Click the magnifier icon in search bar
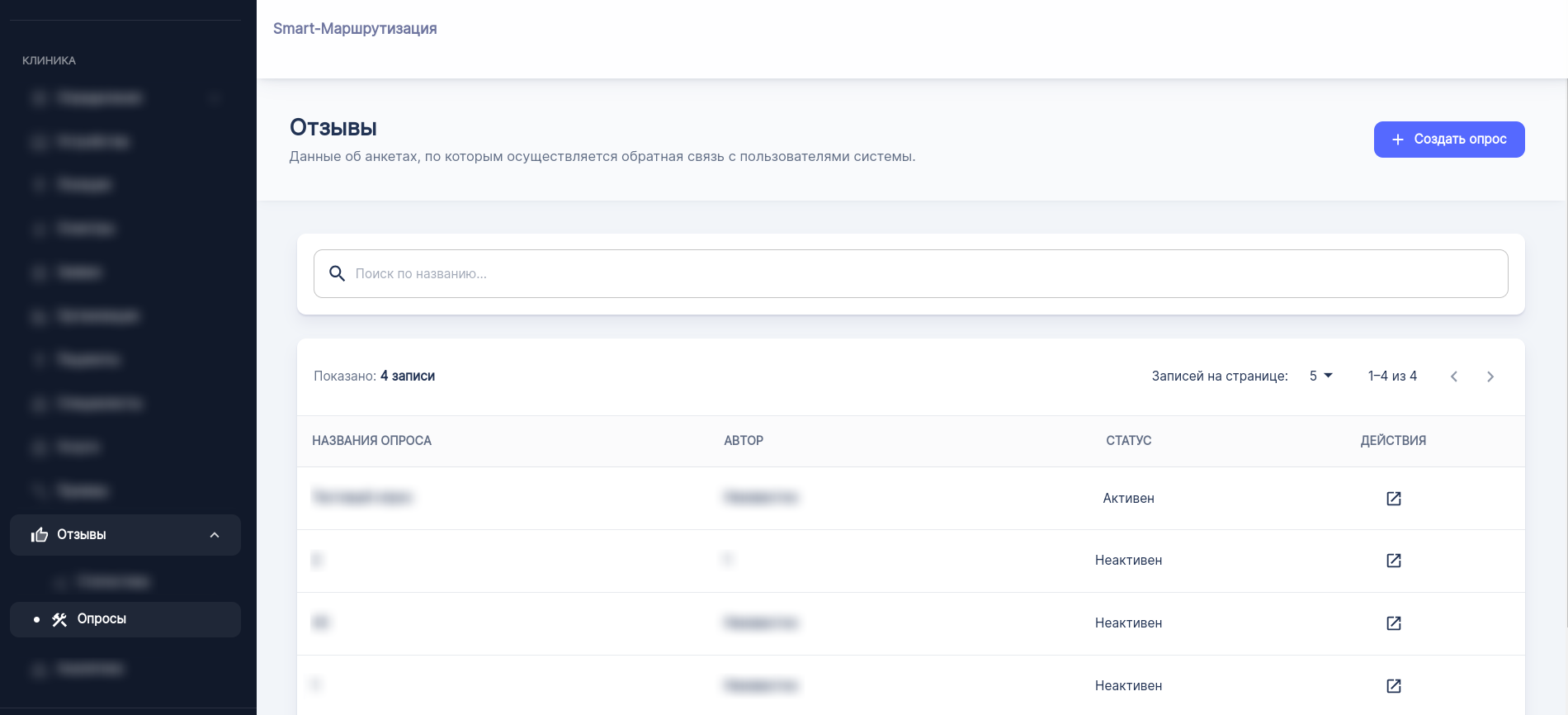The width and height of the screenshot is (1568, 715). pos(337,273)
